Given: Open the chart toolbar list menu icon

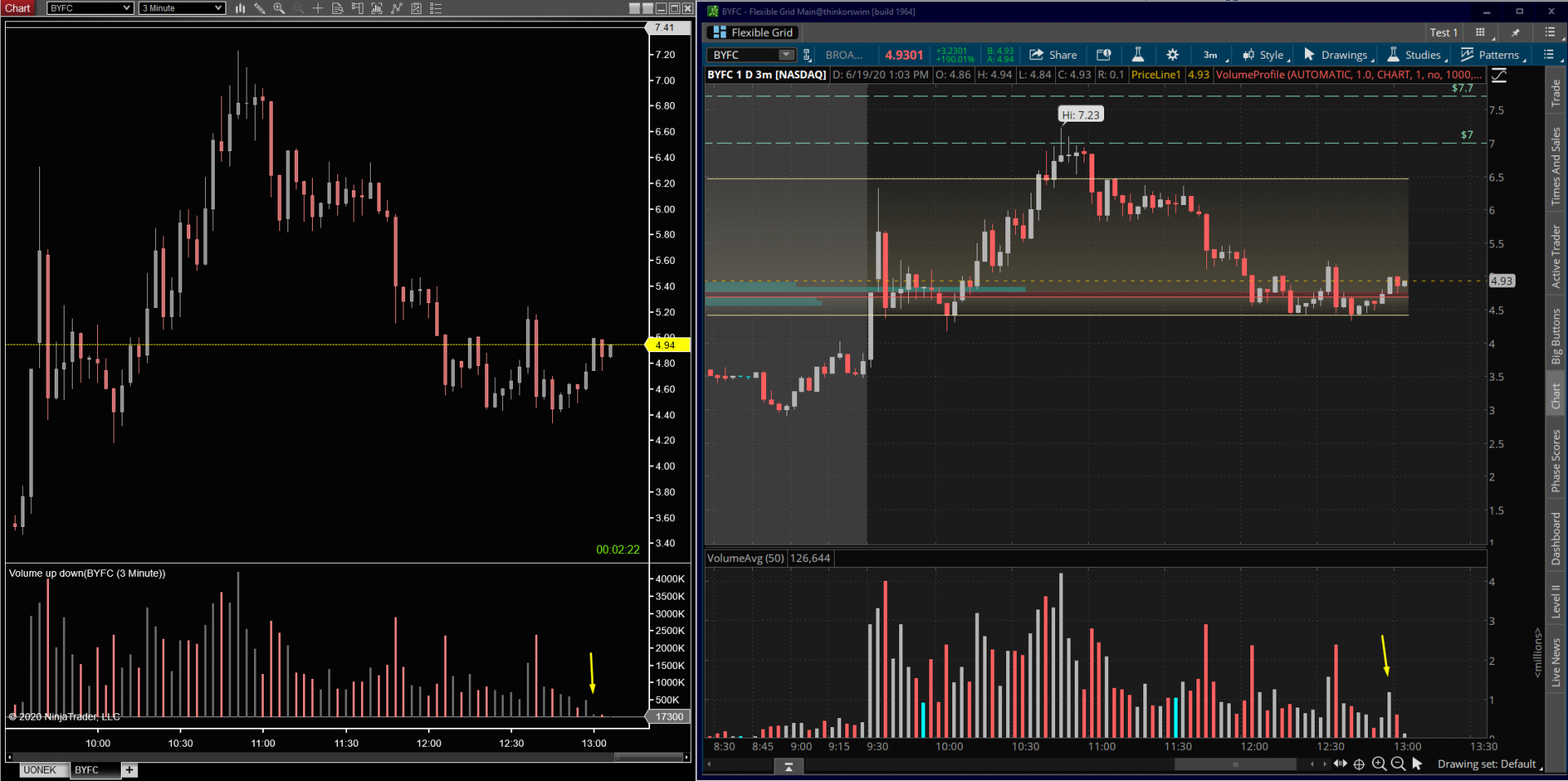Looking at the screenshot, I should point(1550,55).
